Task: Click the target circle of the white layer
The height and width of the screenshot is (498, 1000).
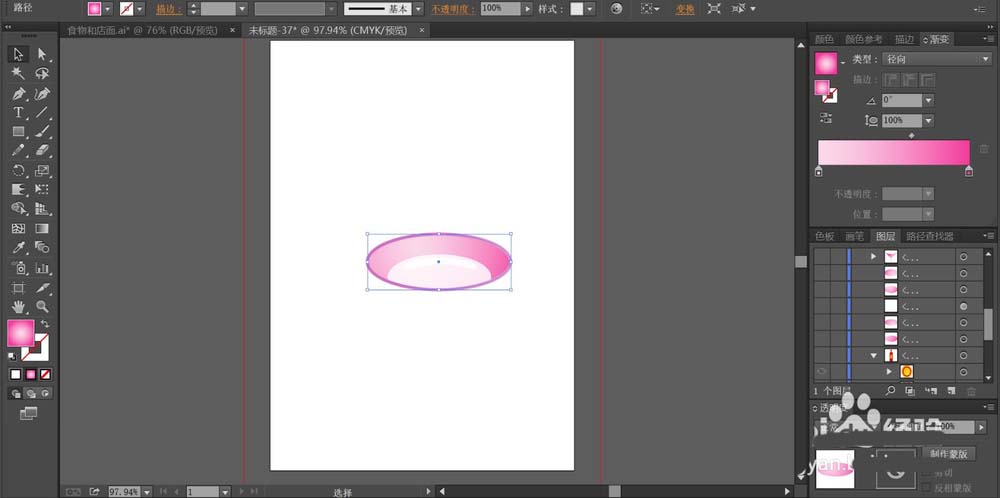Action: click(963, 306)
